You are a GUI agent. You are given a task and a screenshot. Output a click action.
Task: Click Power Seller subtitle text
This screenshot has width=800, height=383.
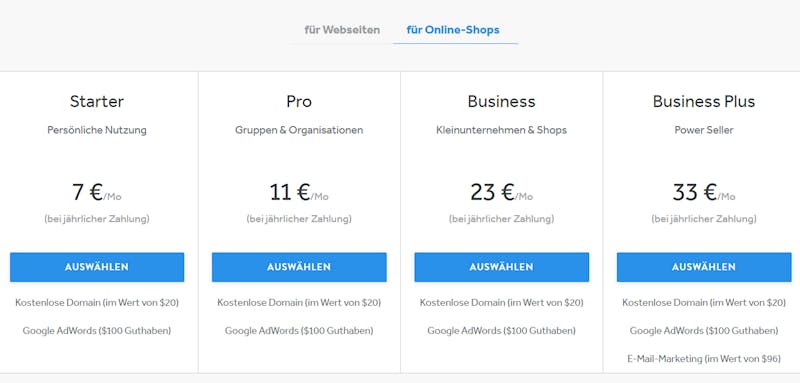[x=704, y=130]
